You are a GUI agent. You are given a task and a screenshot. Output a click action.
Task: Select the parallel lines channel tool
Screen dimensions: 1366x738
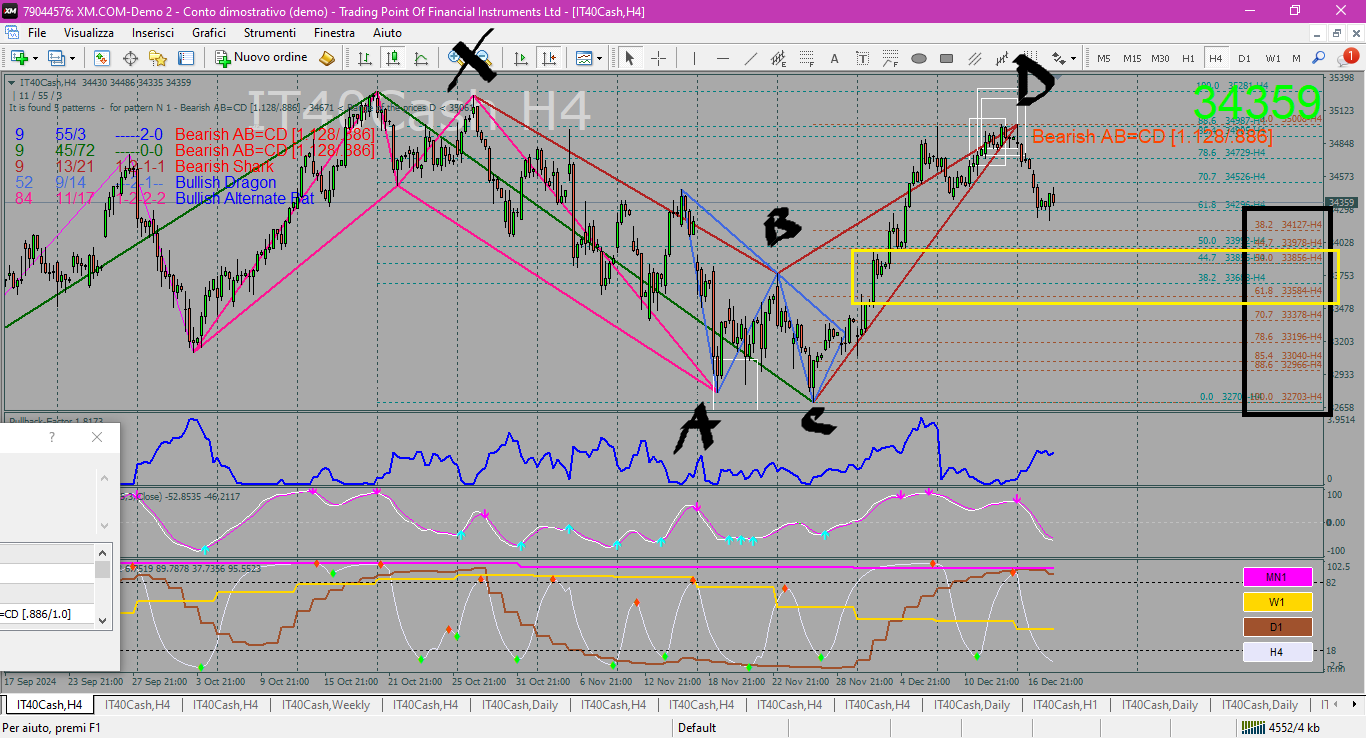coord(975,58)
